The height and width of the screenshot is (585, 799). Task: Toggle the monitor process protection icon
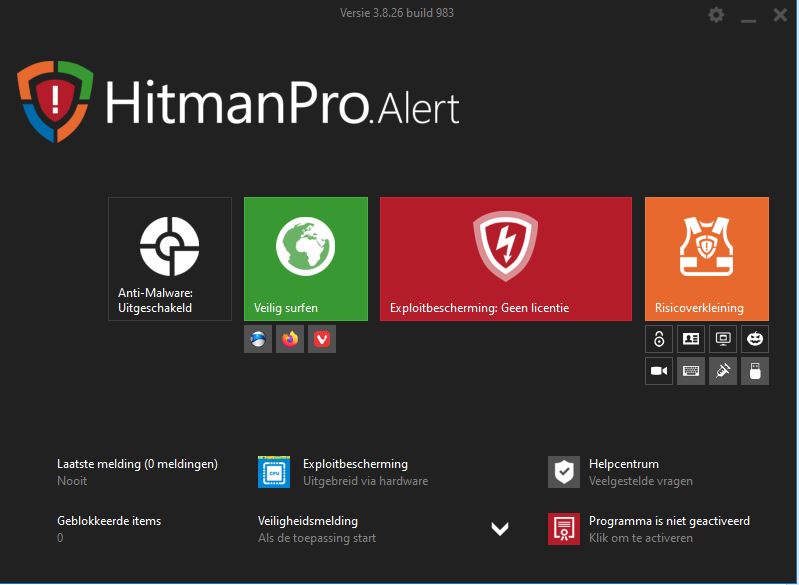[x=723, y=339]
